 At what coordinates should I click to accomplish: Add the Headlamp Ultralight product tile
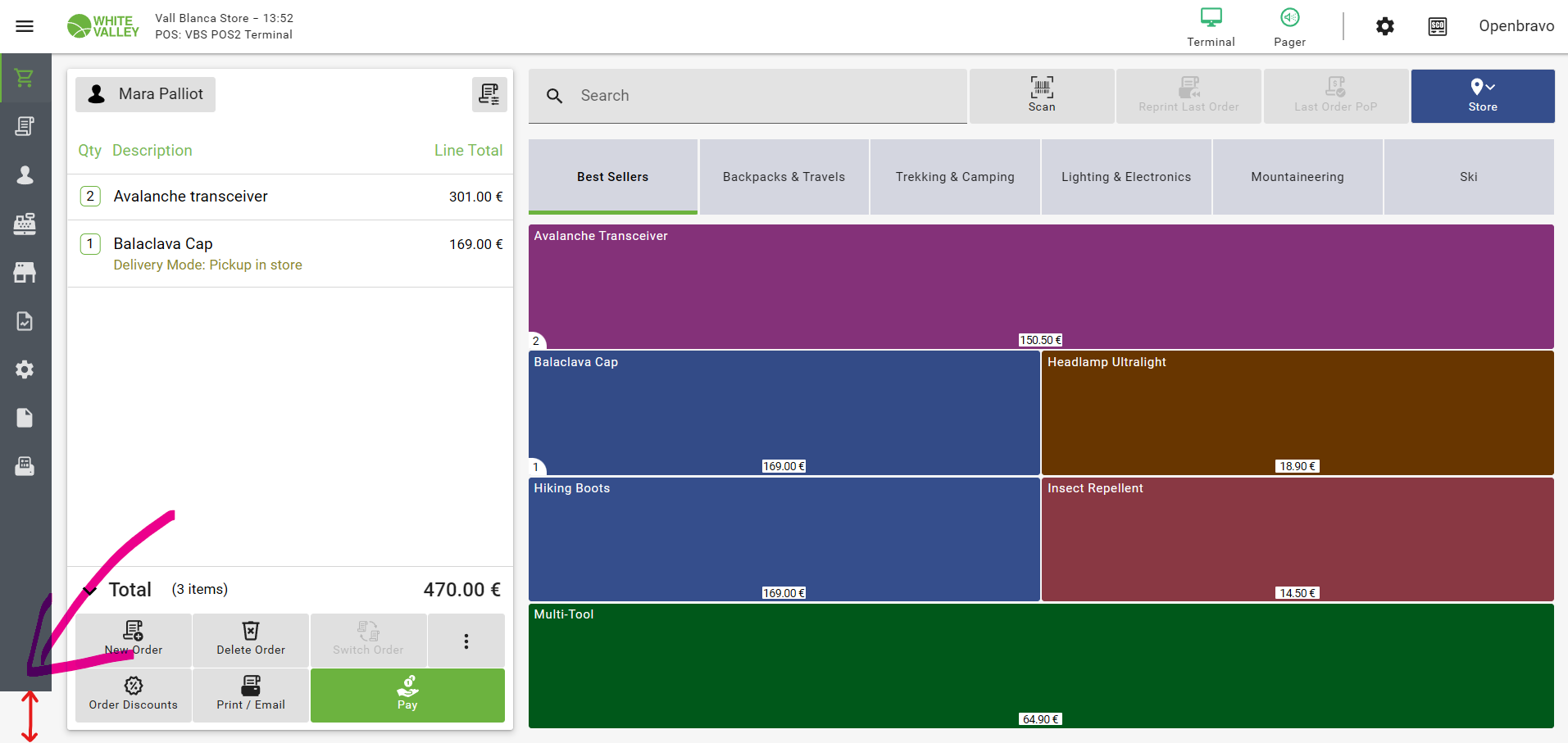1297,412
